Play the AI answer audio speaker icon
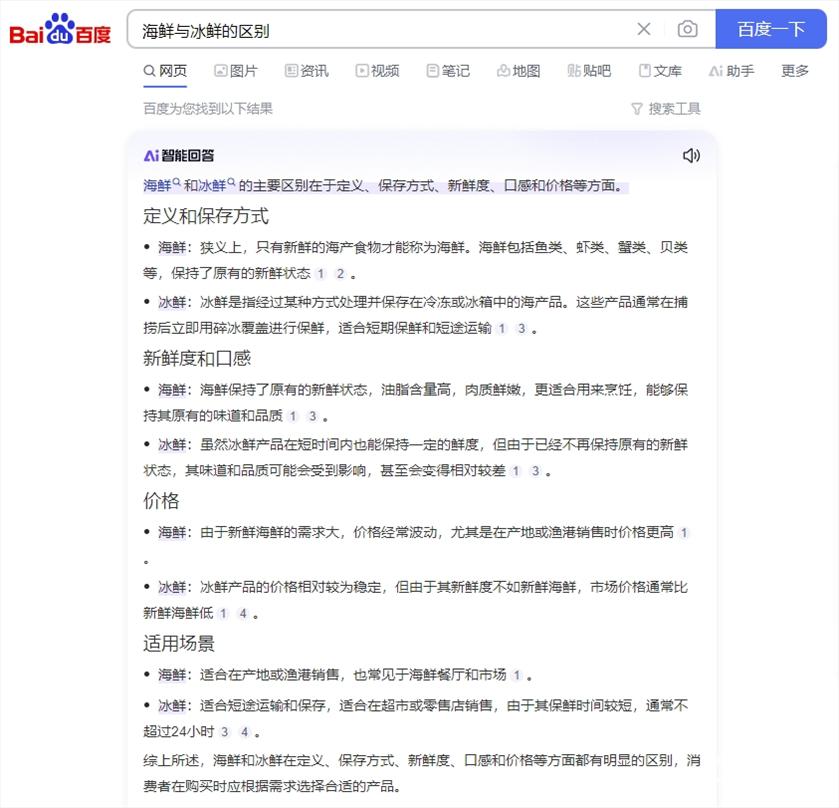Image resolution: width=839 pixels, height=808 pixels. 691,155
